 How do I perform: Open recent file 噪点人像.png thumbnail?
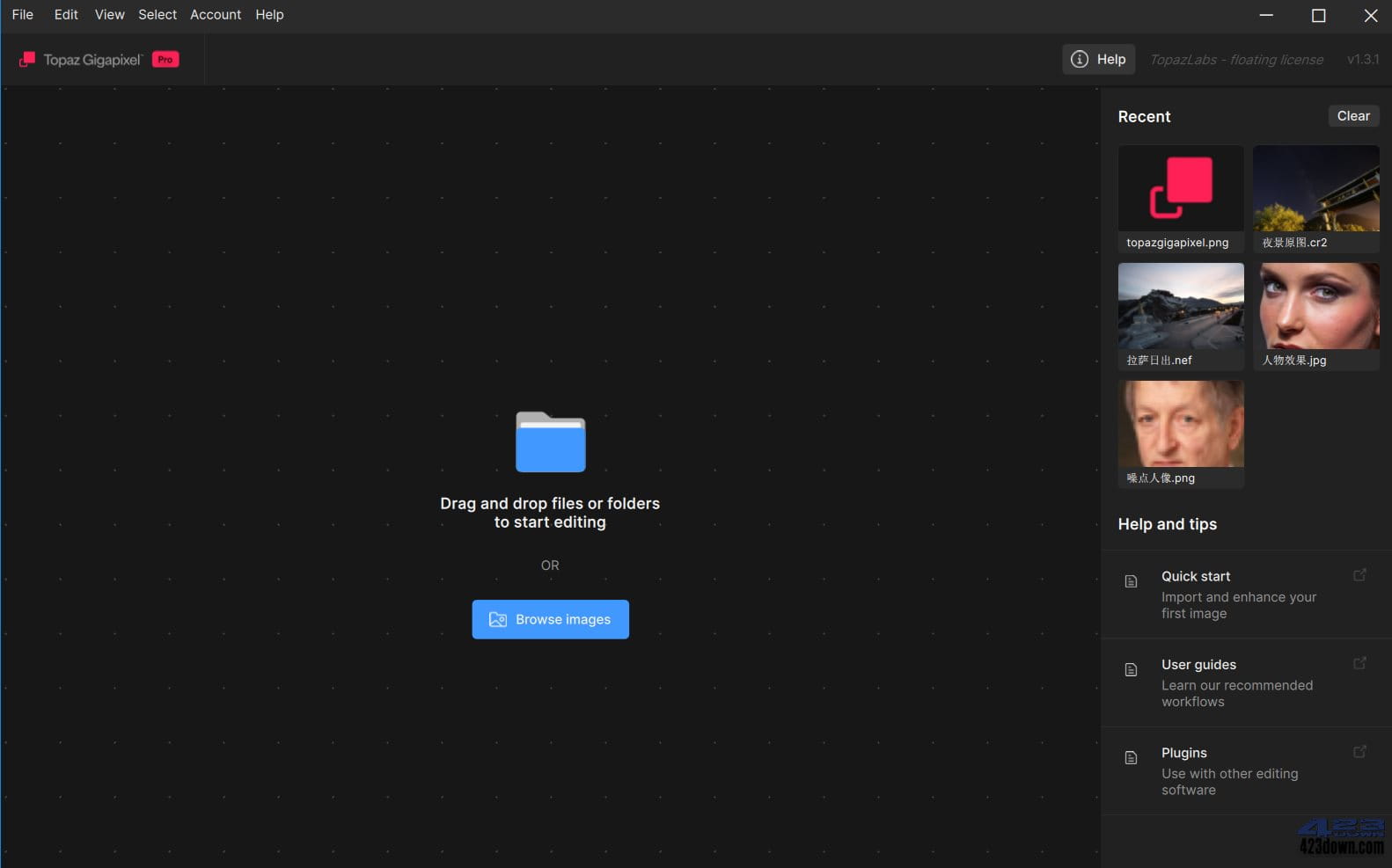pos(1181,424)
